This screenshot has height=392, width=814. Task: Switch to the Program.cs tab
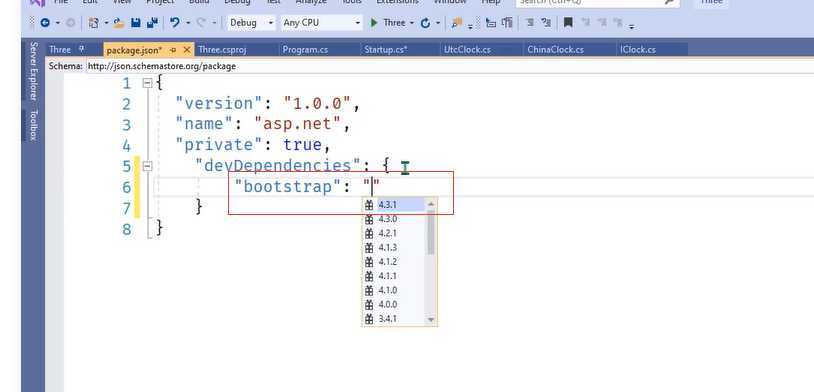(305, 50)
